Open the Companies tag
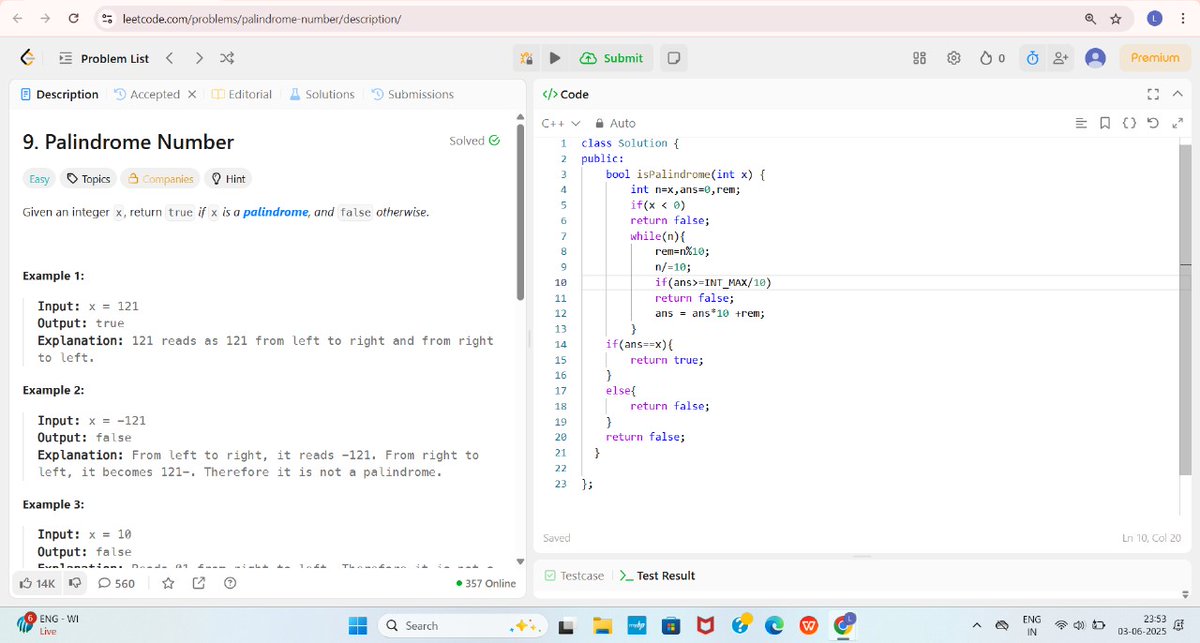 click(160, 179)
